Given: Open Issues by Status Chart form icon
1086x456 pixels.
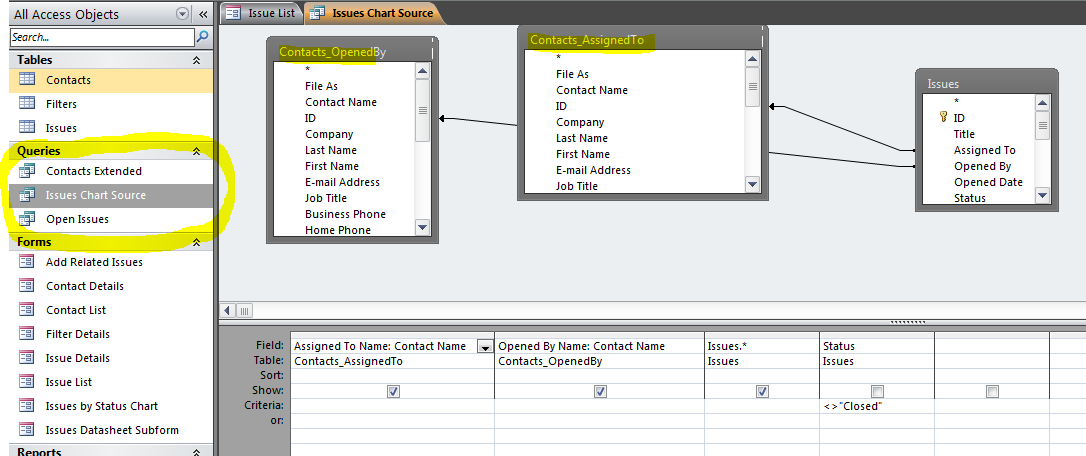Looking at the screenshot, I should 27,406.
